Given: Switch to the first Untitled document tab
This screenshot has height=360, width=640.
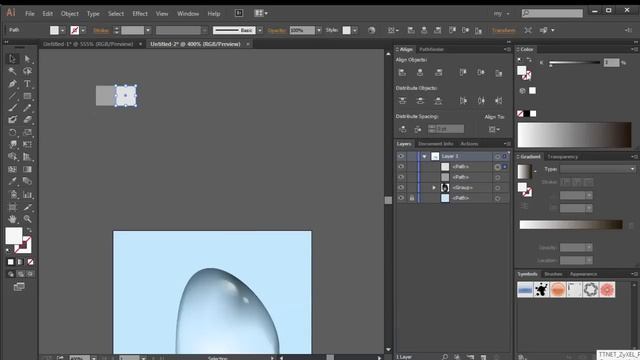Looking at the screenshot, I should [x=88, y=44].
